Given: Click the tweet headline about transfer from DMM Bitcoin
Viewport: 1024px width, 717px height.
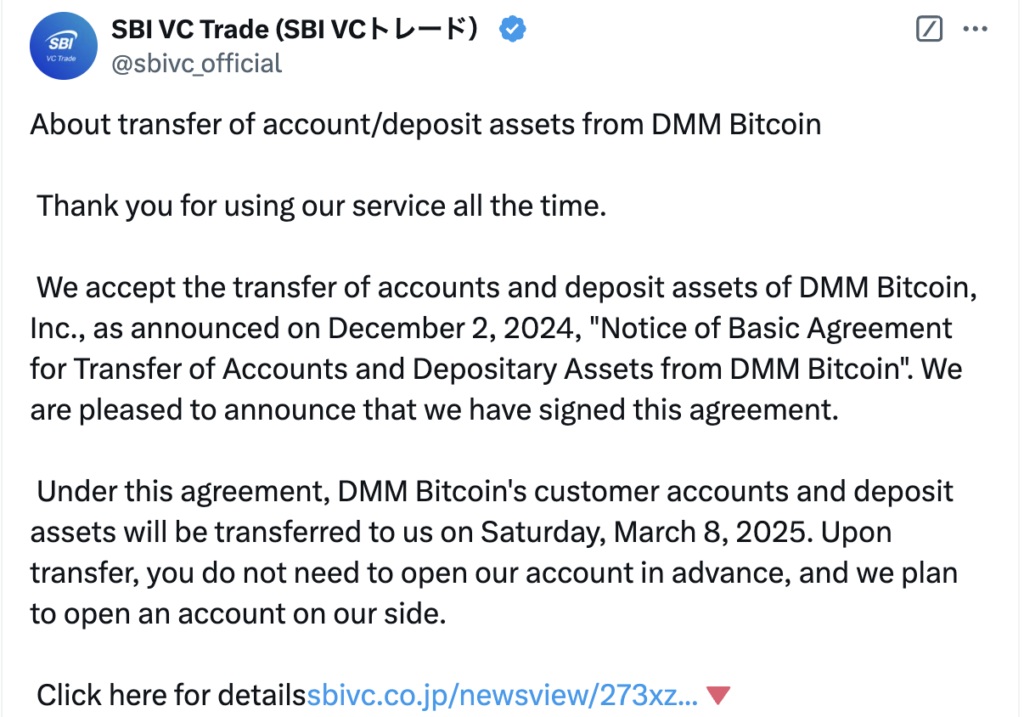Looking at the screenshot, I should click(x=425, y=125).
